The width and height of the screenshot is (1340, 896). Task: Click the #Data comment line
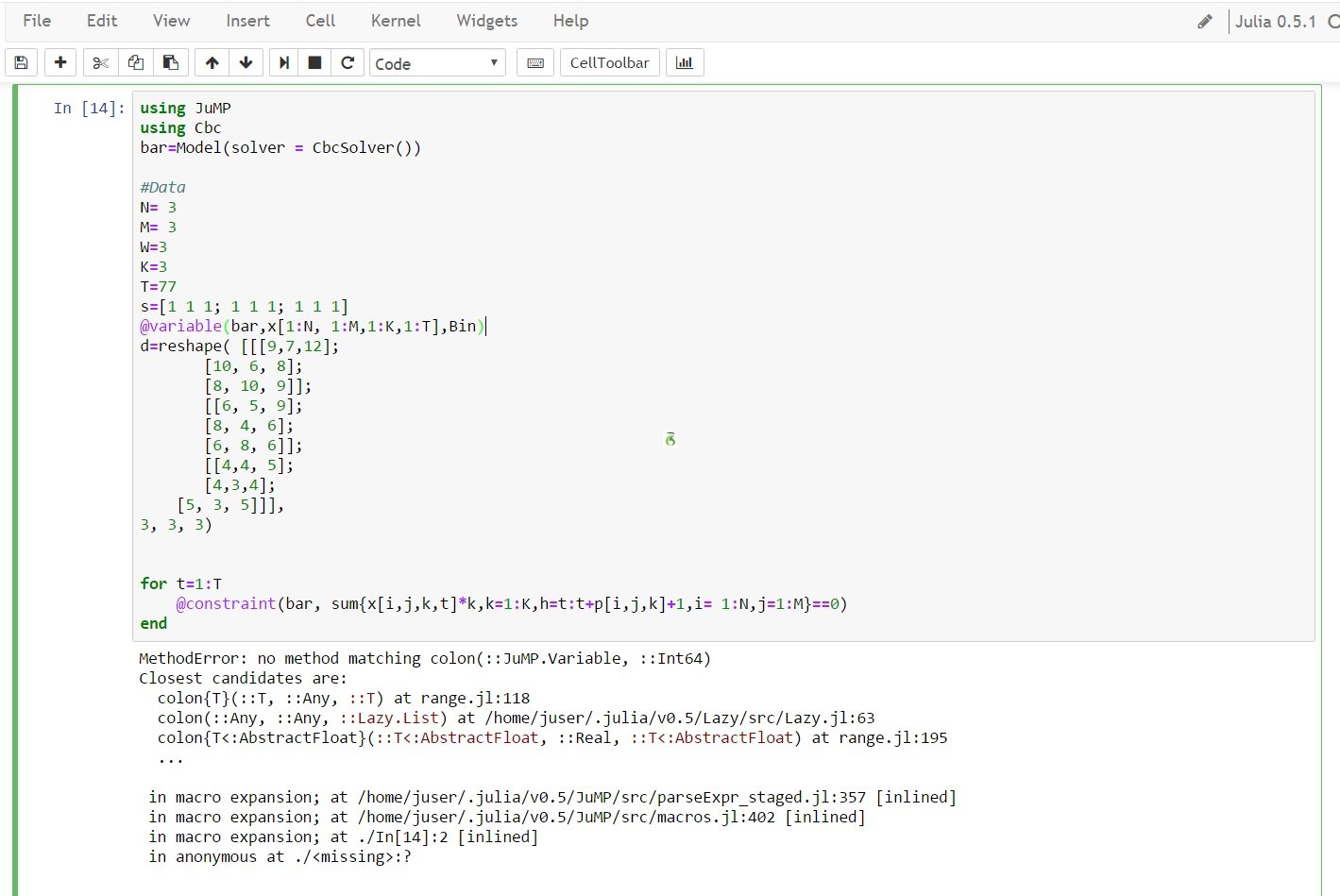pos(162,187)
